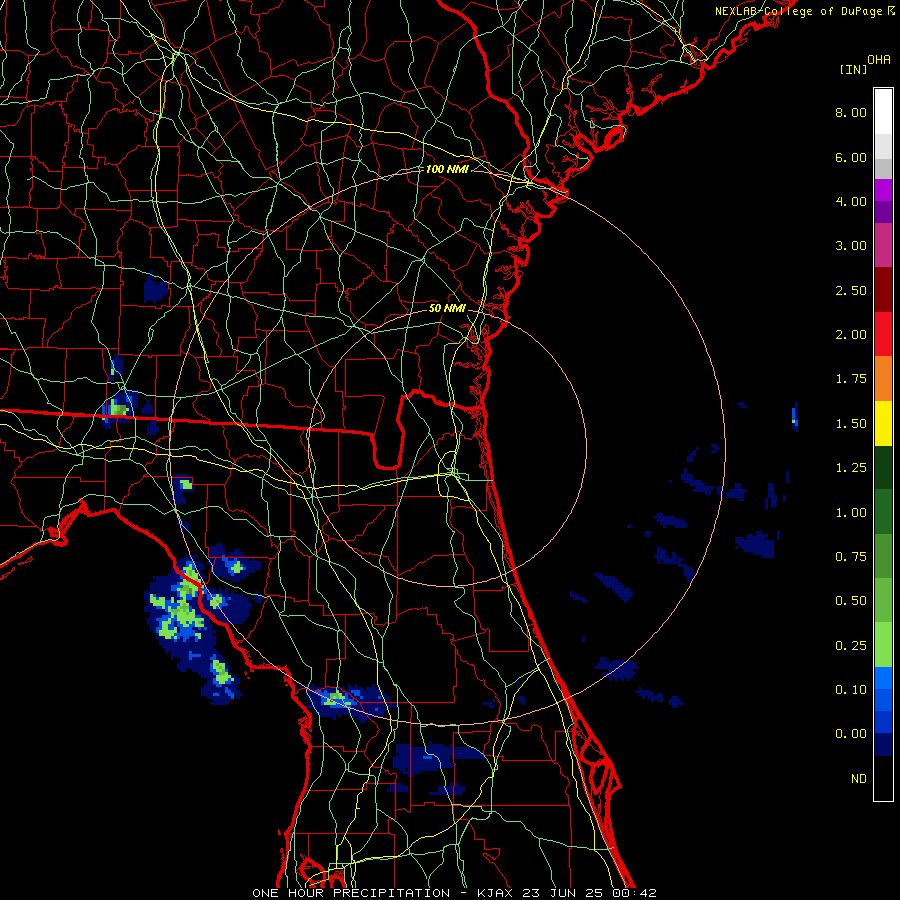
Task: Click the orange legend swatch beside 1.75
Action: coord(883,378)
